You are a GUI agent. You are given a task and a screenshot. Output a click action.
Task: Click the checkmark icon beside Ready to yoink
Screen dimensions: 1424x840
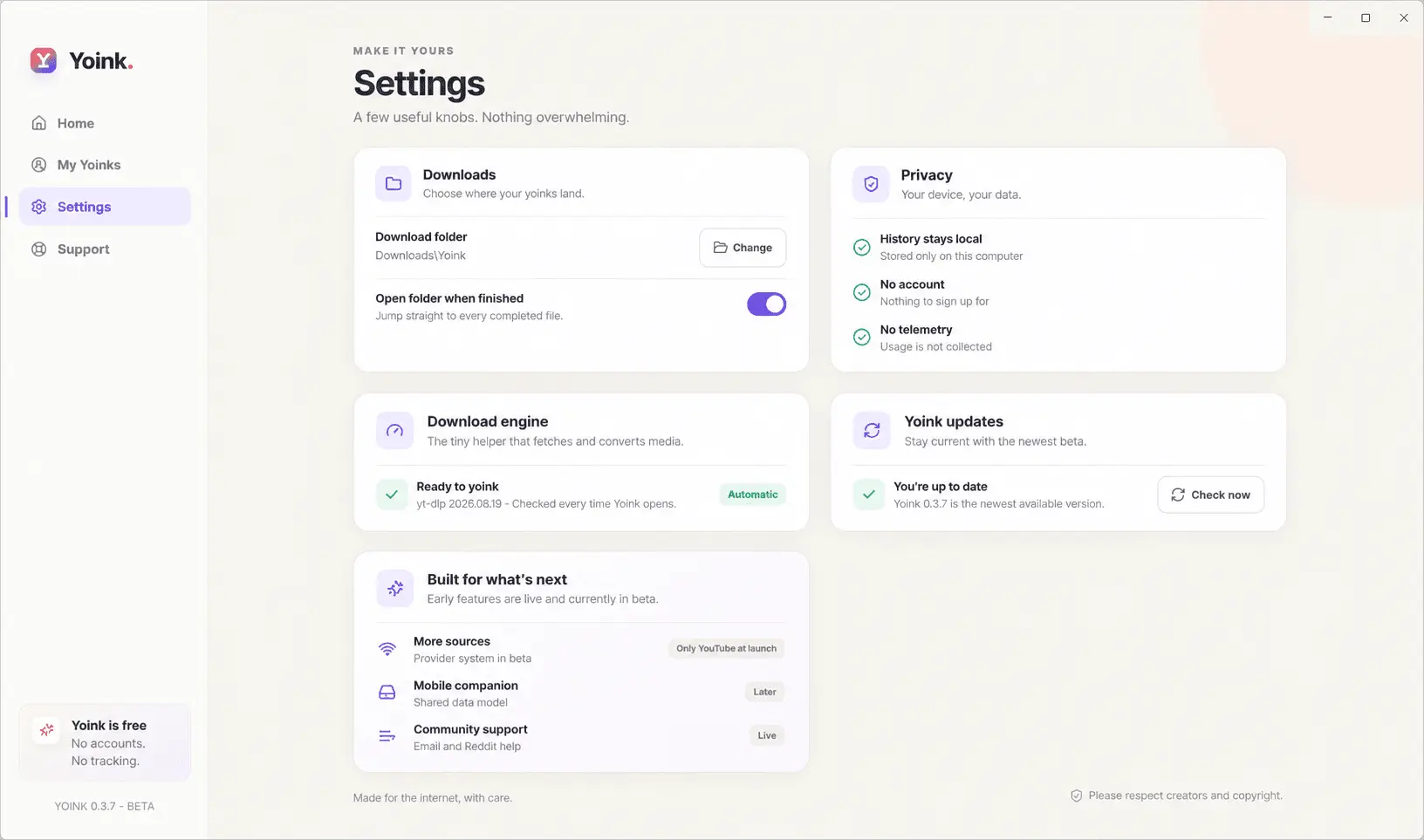point(392,495)
